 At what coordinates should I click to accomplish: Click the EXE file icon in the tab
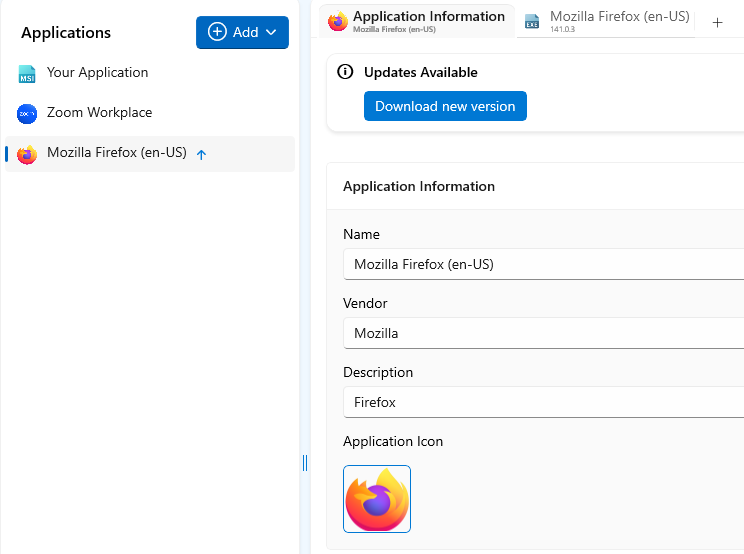(x=532, y=22)
